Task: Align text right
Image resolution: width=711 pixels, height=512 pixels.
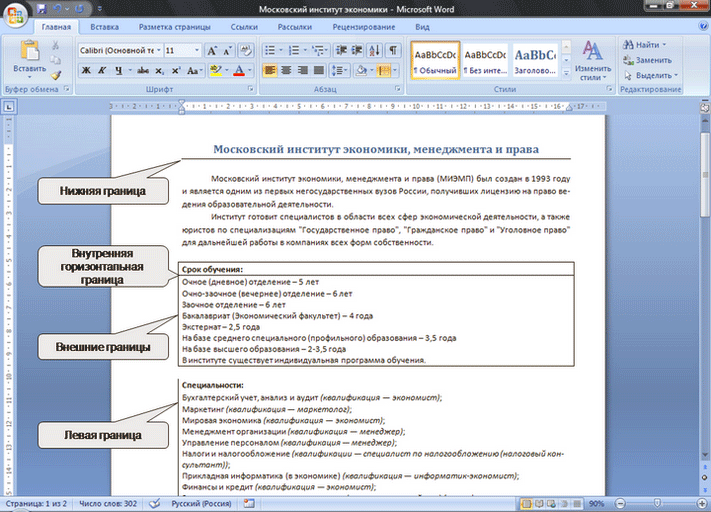Action: point(302,70)
